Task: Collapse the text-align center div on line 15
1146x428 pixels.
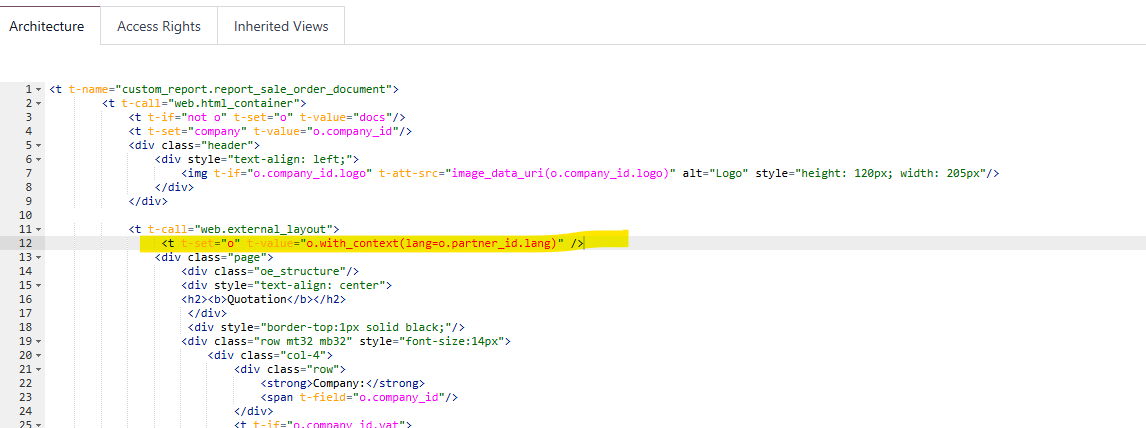Action: [x=39, y=285]
